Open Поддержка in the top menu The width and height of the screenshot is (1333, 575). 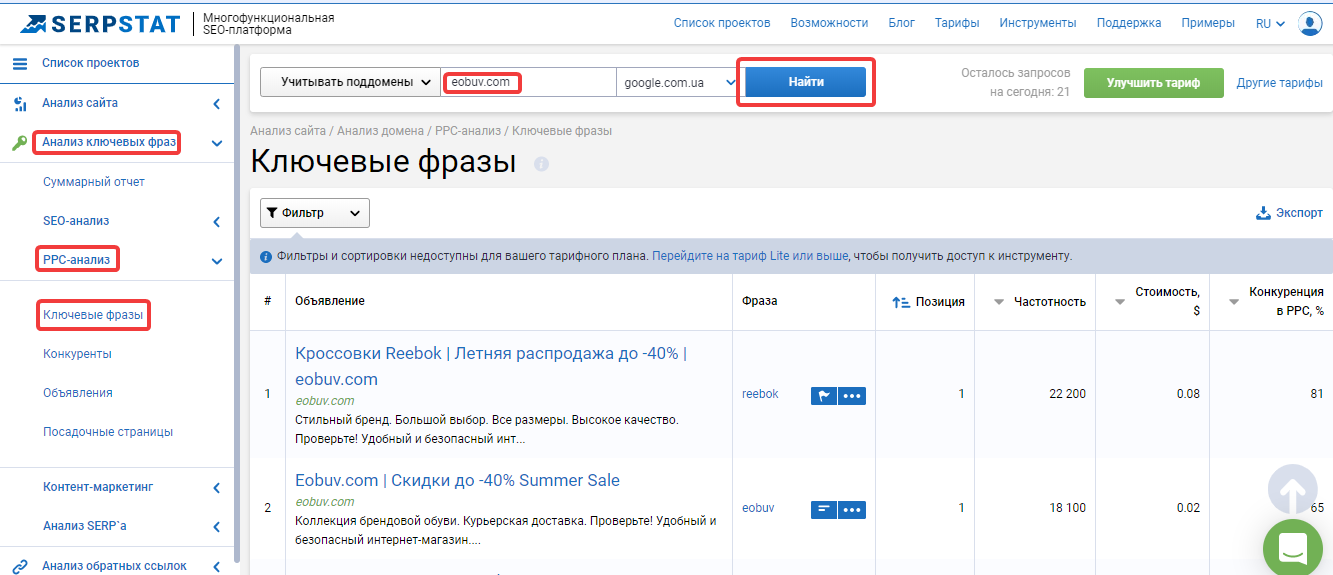pos(1129,23)
